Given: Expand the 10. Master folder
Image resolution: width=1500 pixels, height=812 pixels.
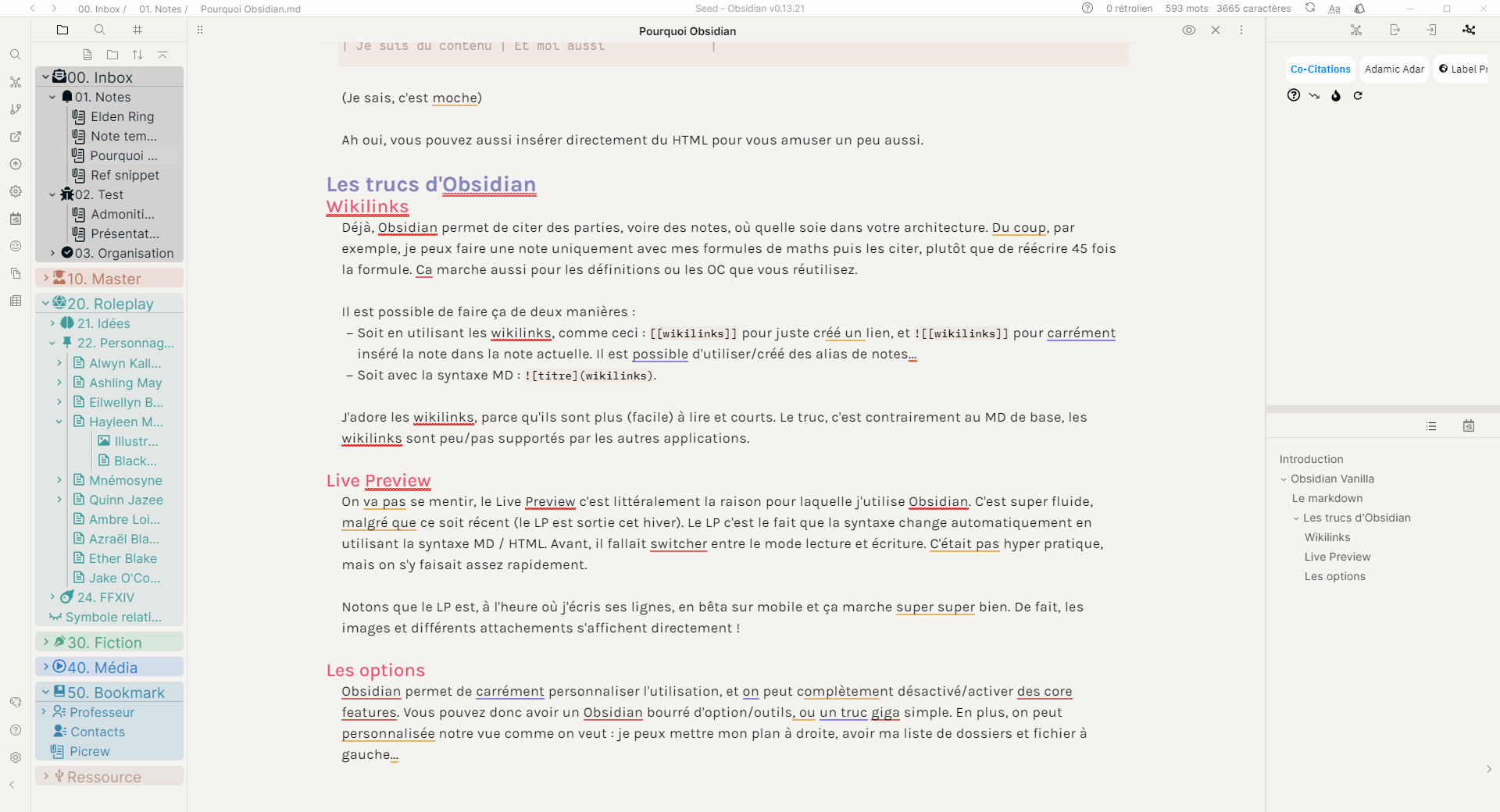Looking at the screenshot, I should (x=45, y=278).
